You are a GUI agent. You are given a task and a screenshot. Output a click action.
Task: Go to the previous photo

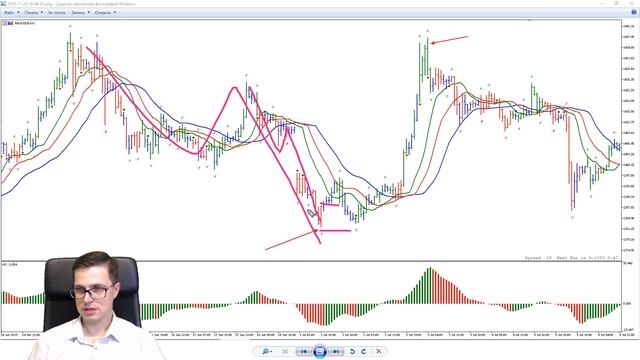point(304,351)
